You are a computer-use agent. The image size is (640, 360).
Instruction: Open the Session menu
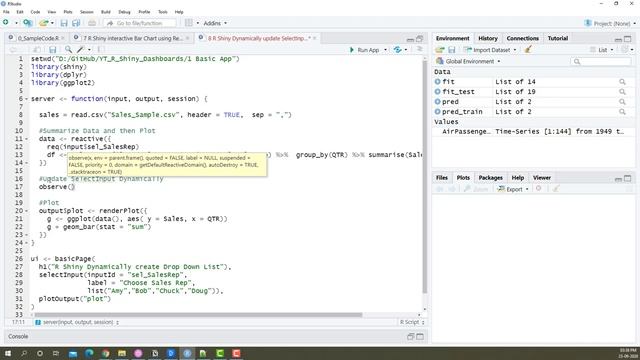point(87,12)
